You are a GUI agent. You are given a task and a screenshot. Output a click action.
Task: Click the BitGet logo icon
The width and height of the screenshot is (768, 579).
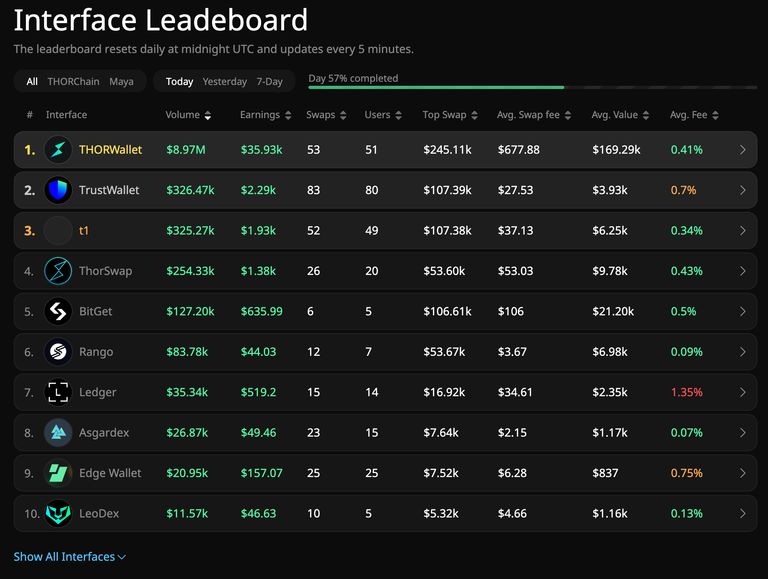coord(58,311)
